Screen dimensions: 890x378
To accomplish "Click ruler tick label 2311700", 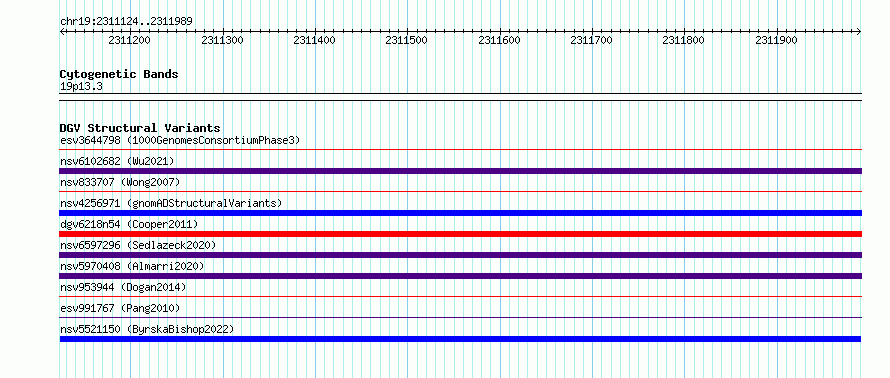I will click(591, 40).
